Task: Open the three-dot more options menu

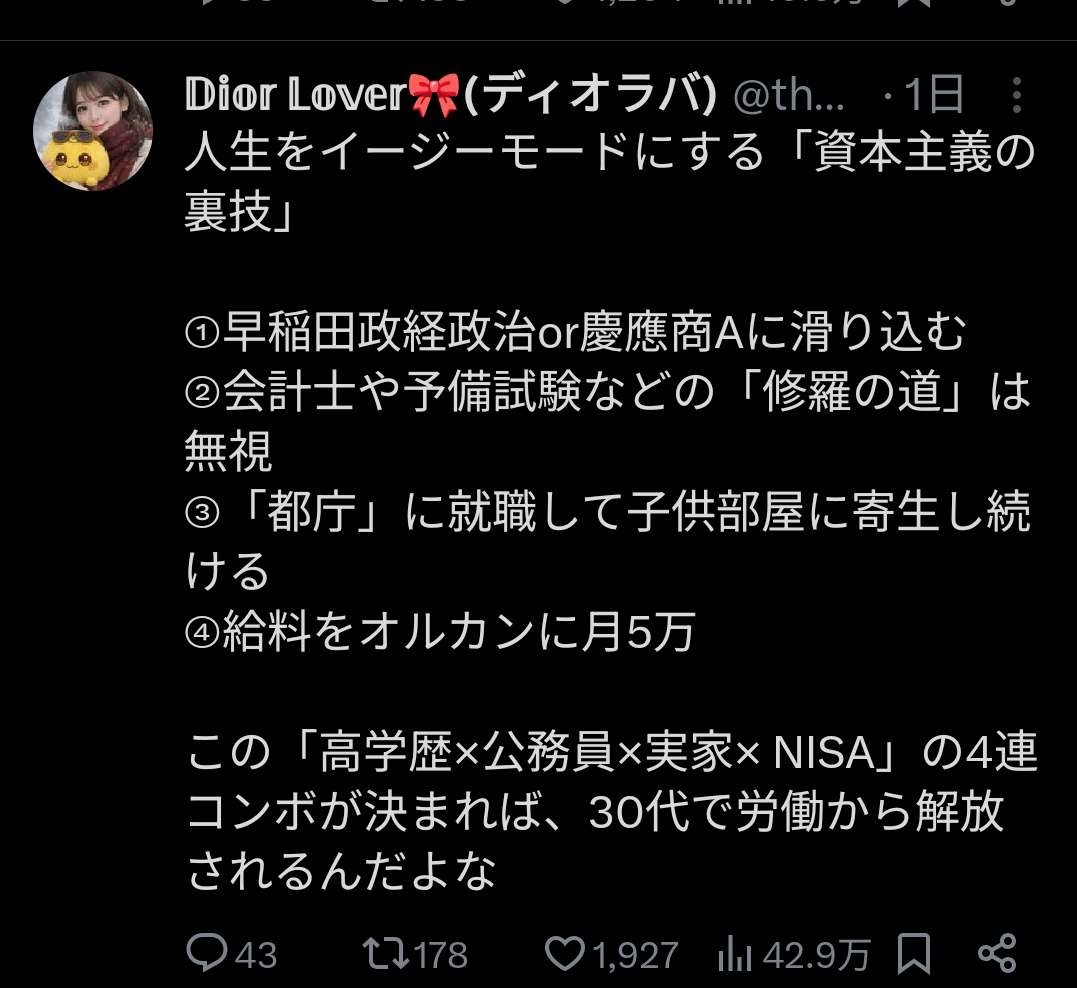Action: [1017, 95]
